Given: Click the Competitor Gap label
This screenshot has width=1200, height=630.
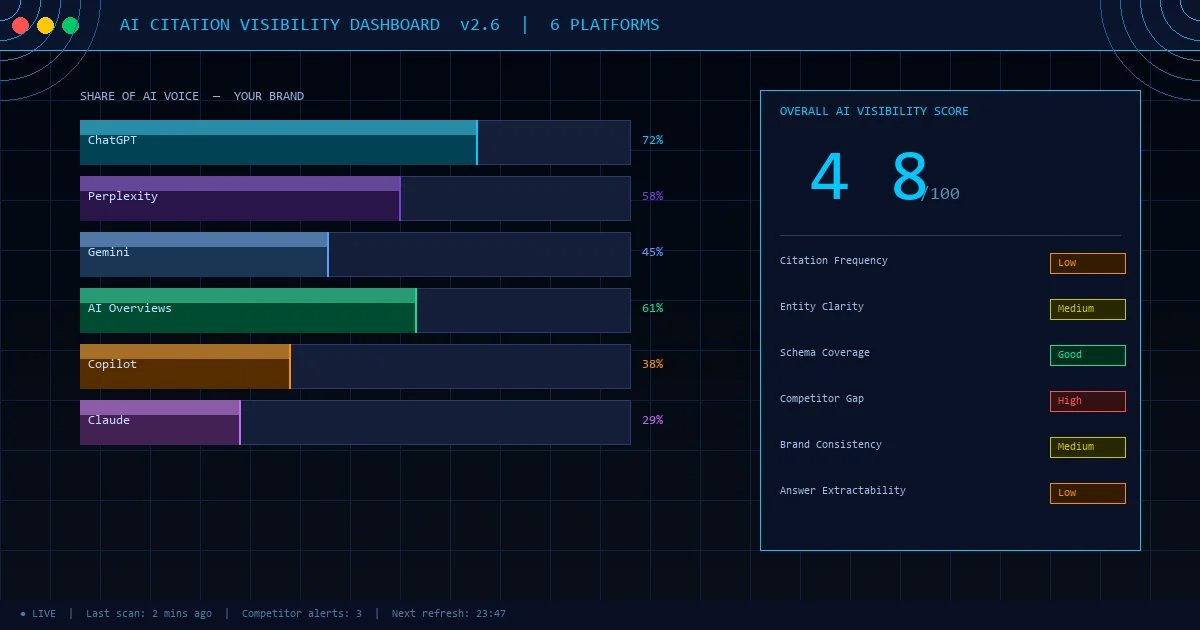Looking at the screenshot, I should coord(821,399).
